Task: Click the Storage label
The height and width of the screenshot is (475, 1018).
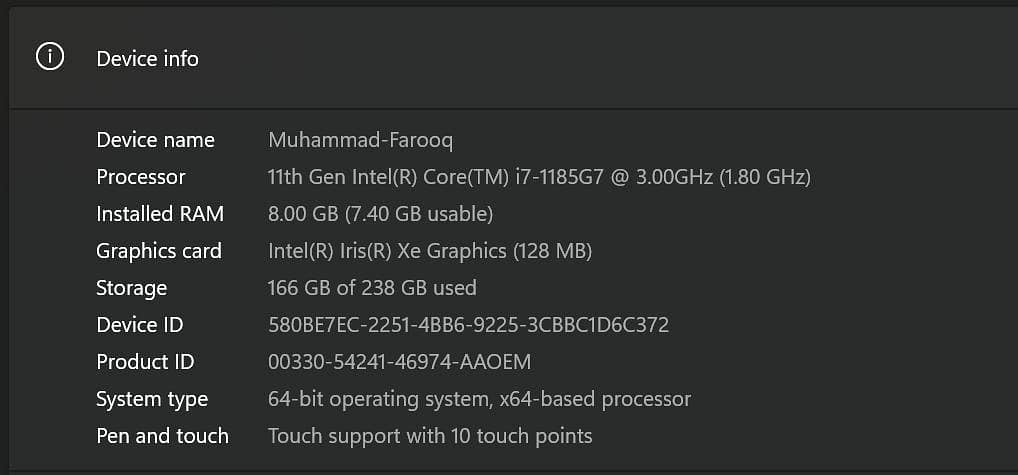Action: coord(132,288)
